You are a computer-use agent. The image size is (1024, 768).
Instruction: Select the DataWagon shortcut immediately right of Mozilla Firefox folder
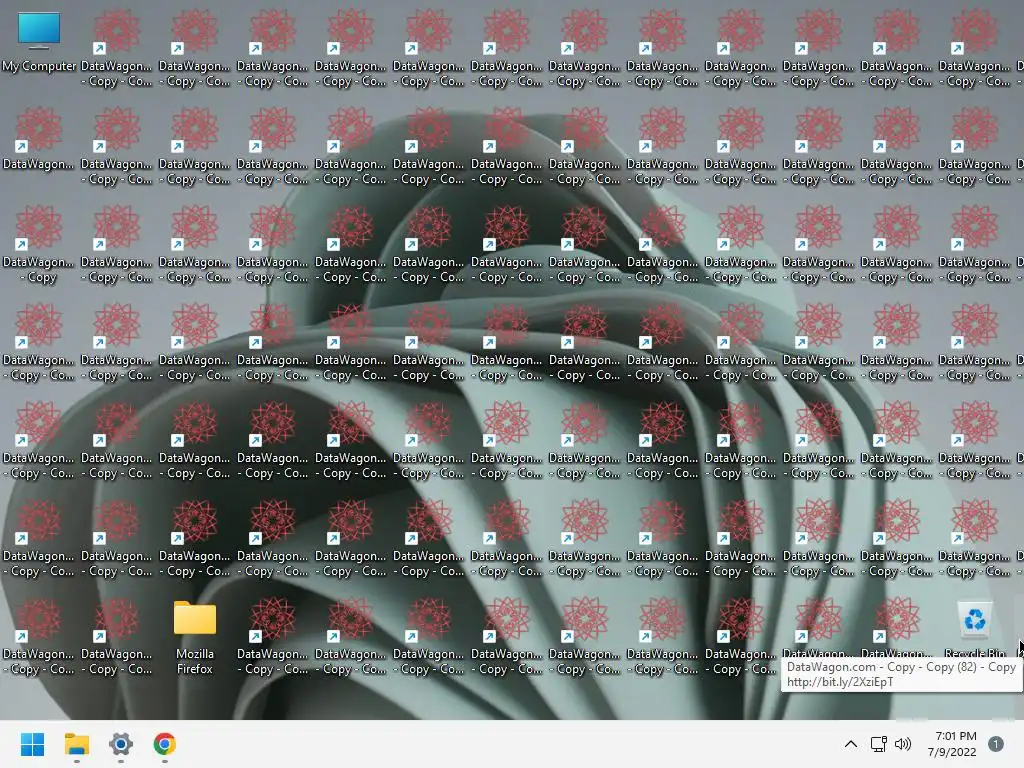pyautogui.click(x=272, y=637)
